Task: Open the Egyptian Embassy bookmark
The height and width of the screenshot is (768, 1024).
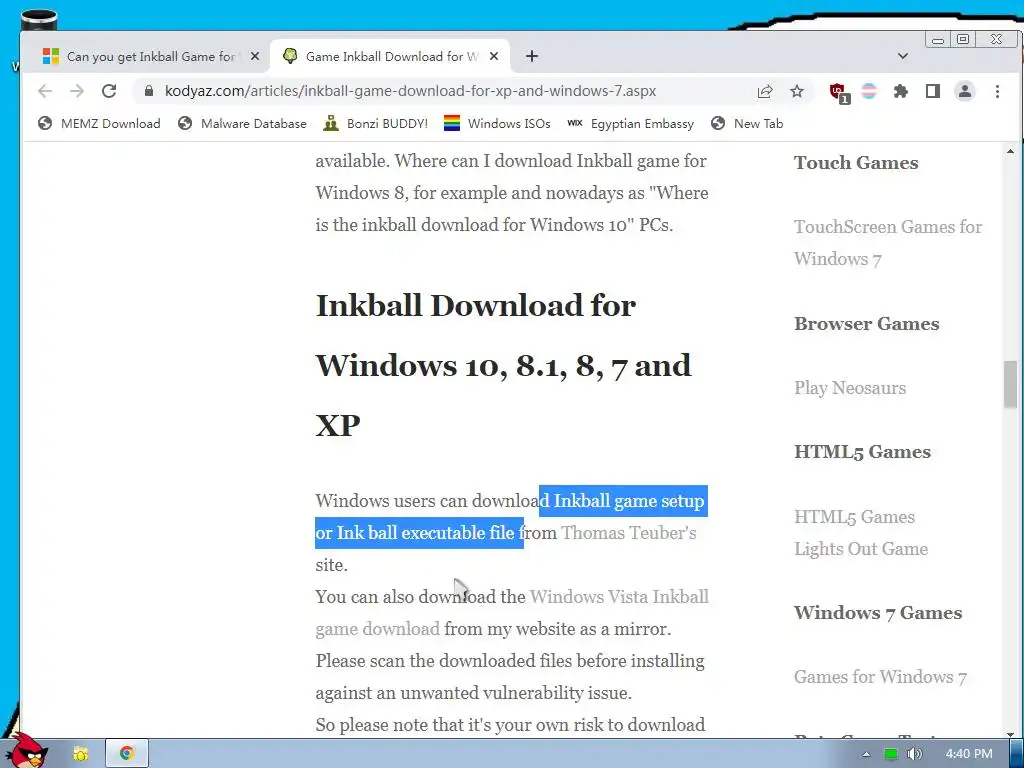Action: tap(630, 123)
